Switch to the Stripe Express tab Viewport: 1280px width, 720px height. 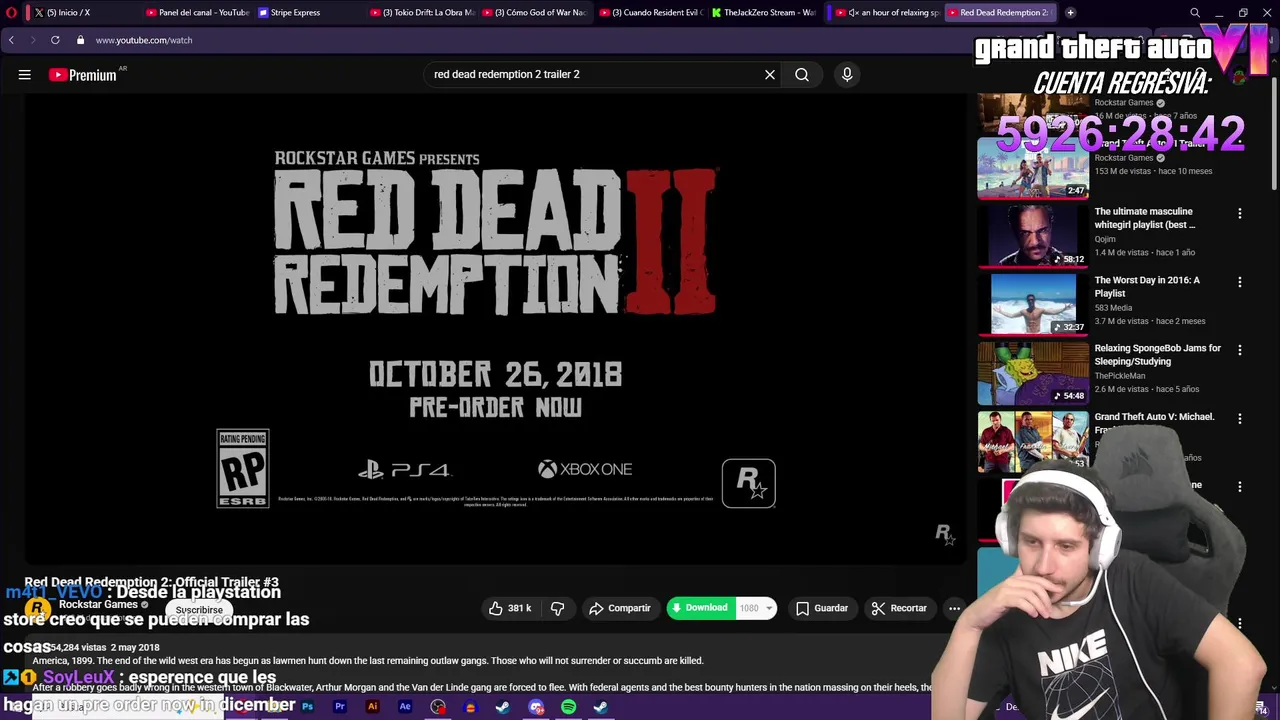[x=308, y=12]
